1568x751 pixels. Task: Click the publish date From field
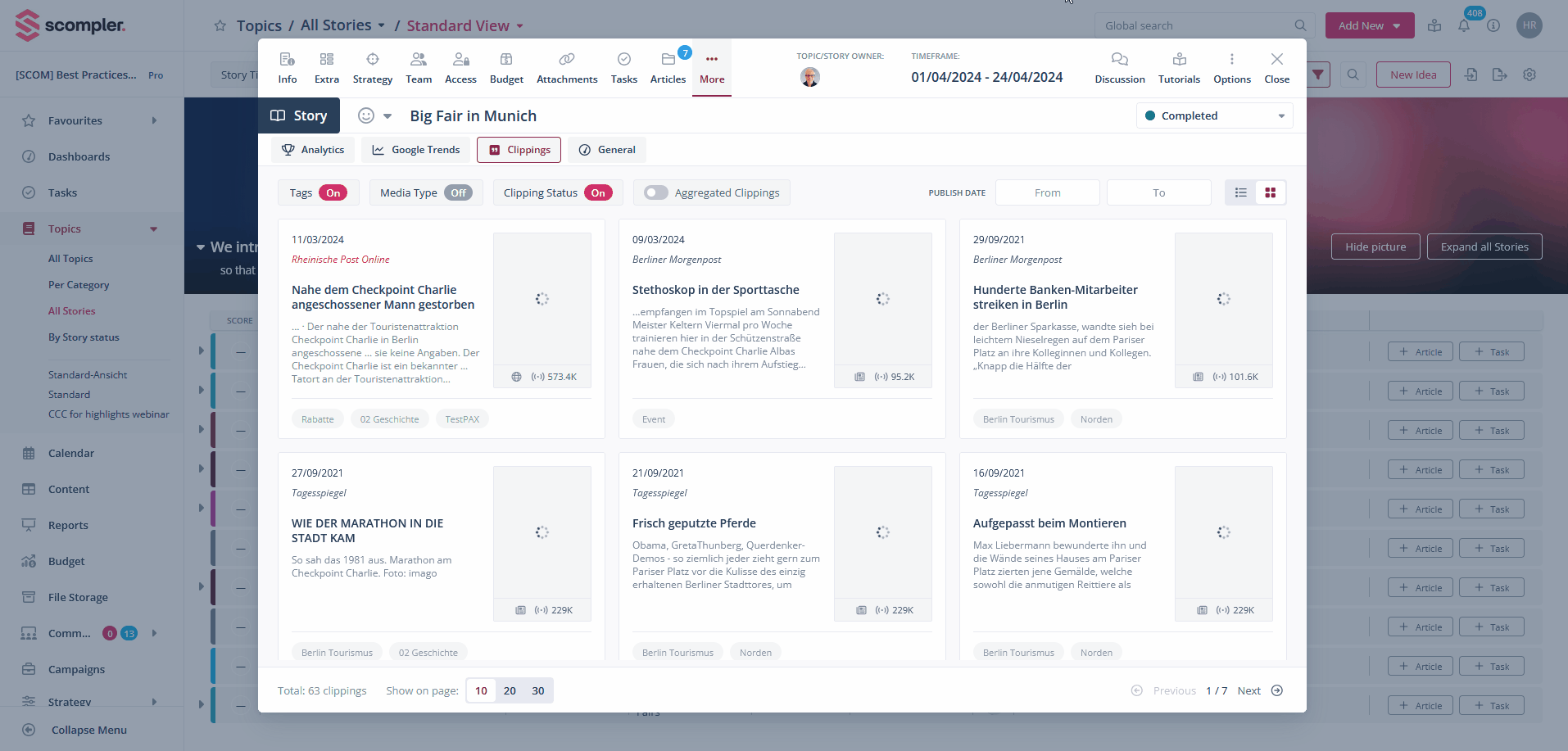(1047, 192)
